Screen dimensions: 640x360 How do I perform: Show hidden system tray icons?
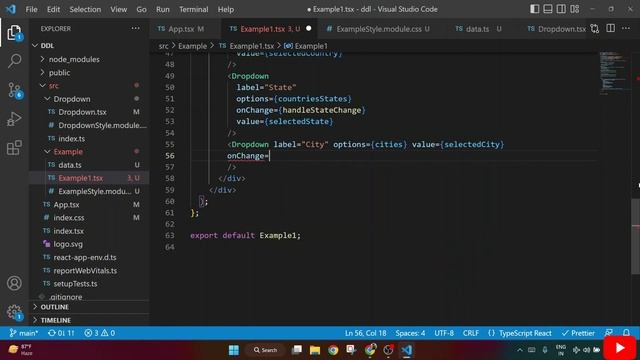click(520, 350)
